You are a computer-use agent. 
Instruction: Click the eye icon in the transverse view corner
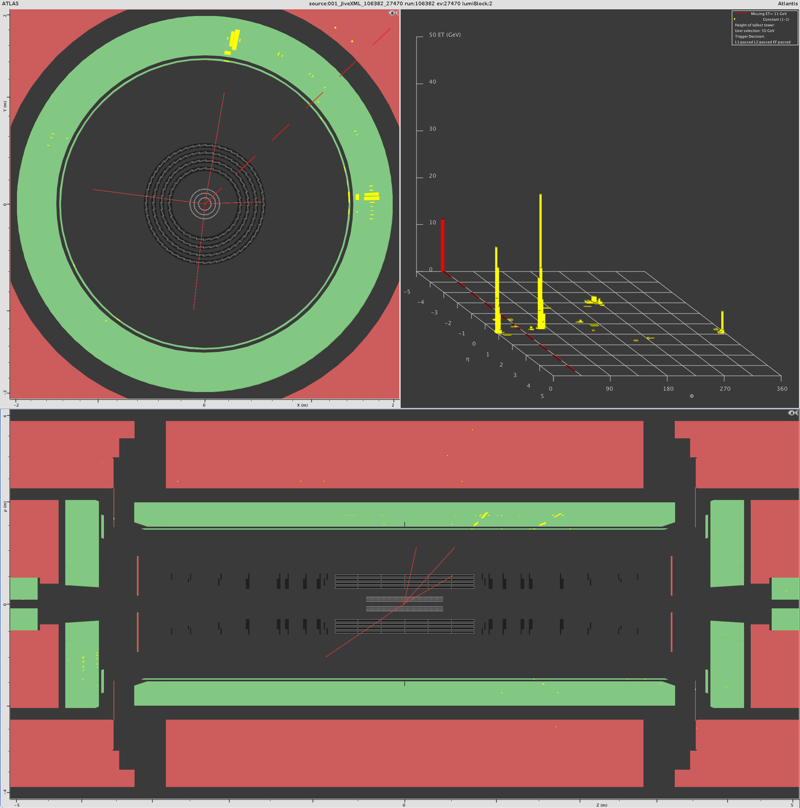(x=393, y=13)
